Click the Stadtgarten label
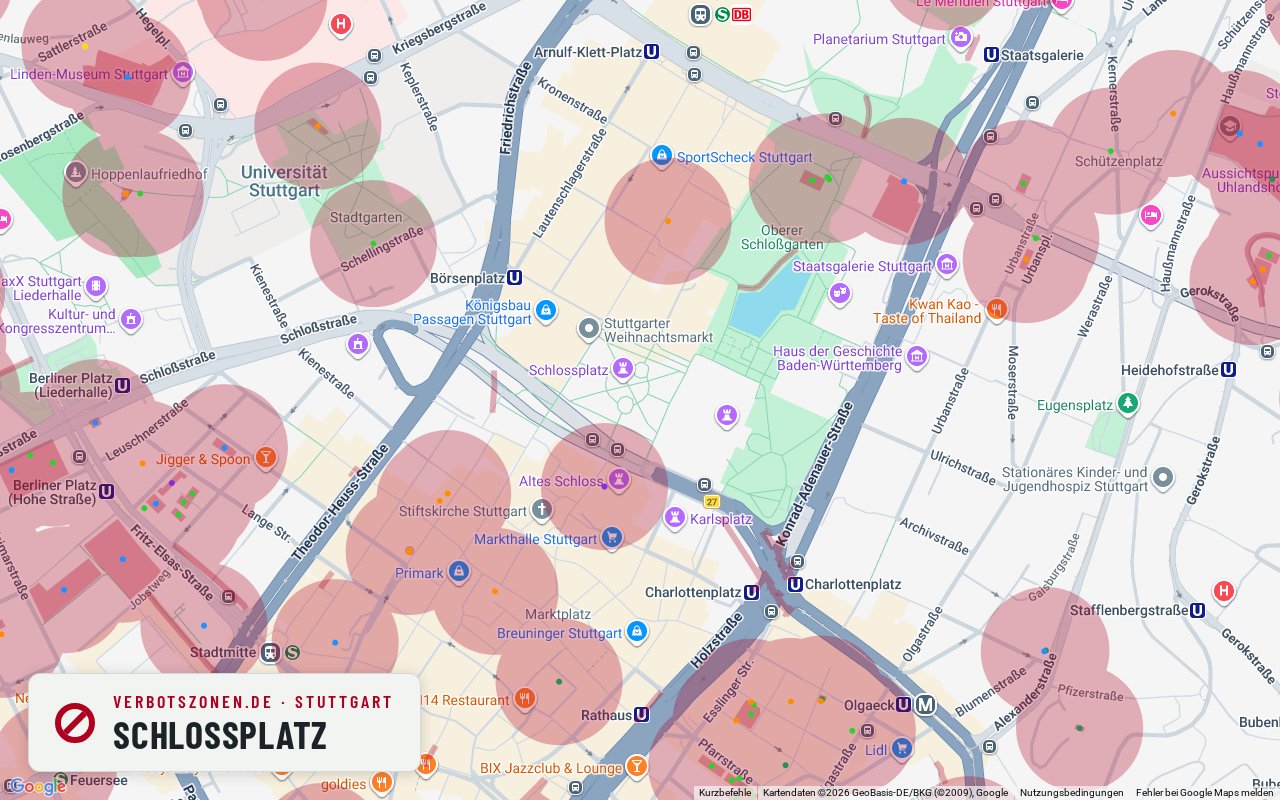The height and width of the screenshot is (800, 1280). click(366, 217)
